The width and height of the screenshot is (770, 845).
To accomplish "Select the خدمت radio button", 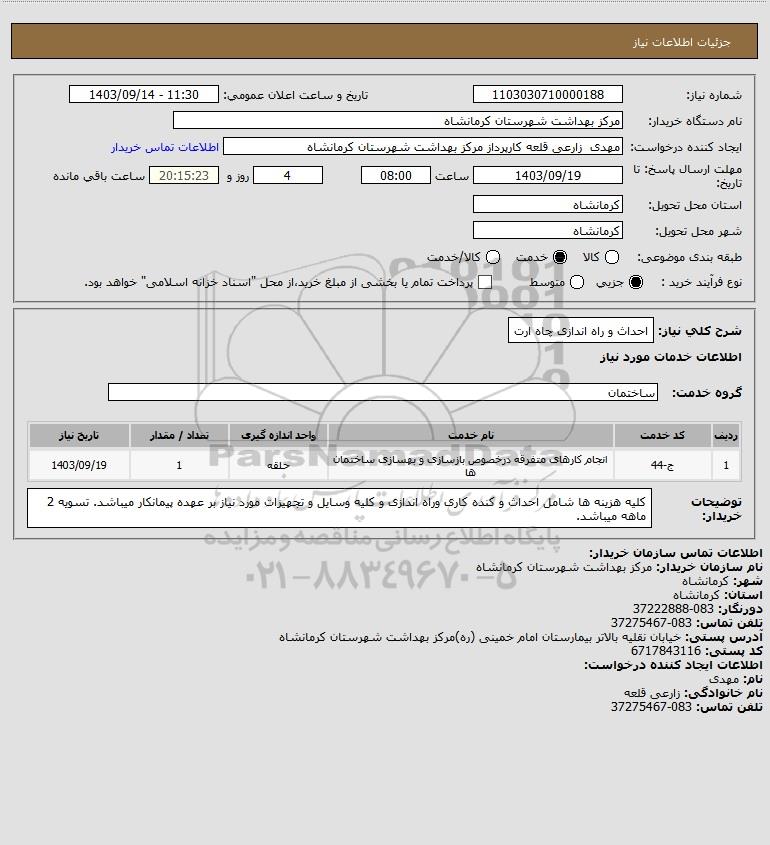I will coord(560,257).
